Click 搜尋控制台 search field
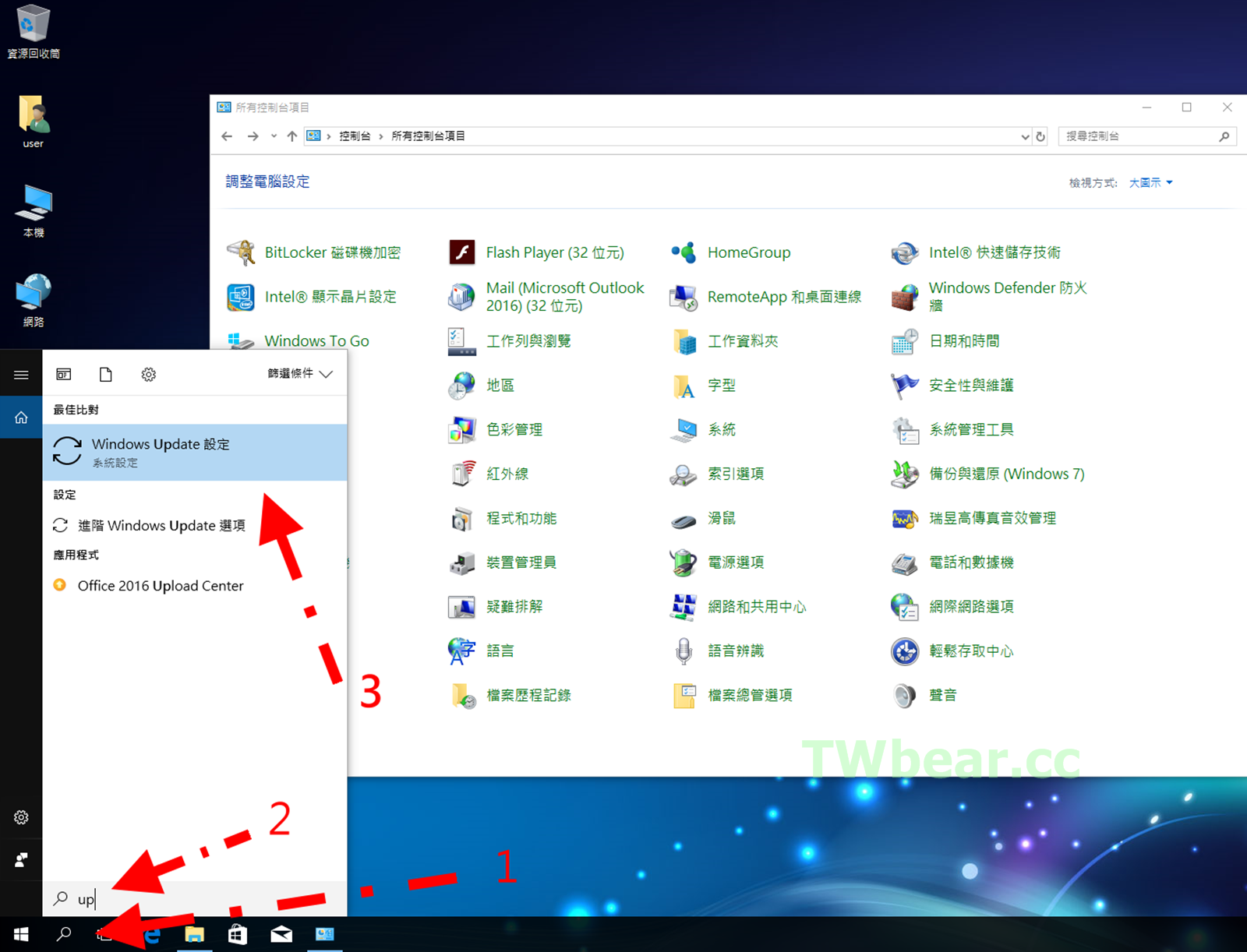Viewport: 1247px width, 952px height. click(x=1147, y=136)
